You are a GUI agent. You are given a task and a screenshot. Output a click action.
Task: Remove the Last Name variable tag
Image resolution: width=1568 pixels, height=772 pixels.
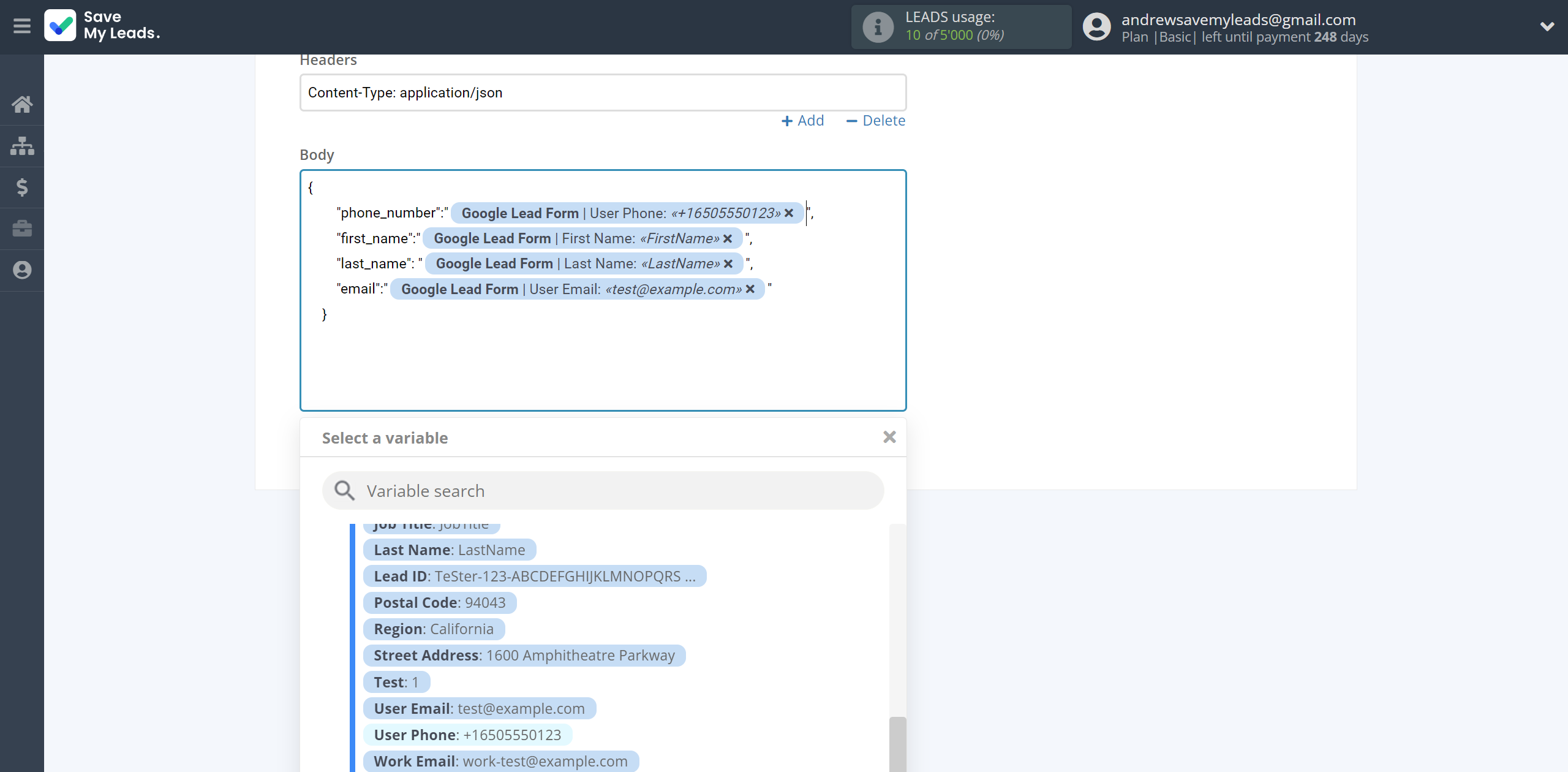click(x=728, y=263)
